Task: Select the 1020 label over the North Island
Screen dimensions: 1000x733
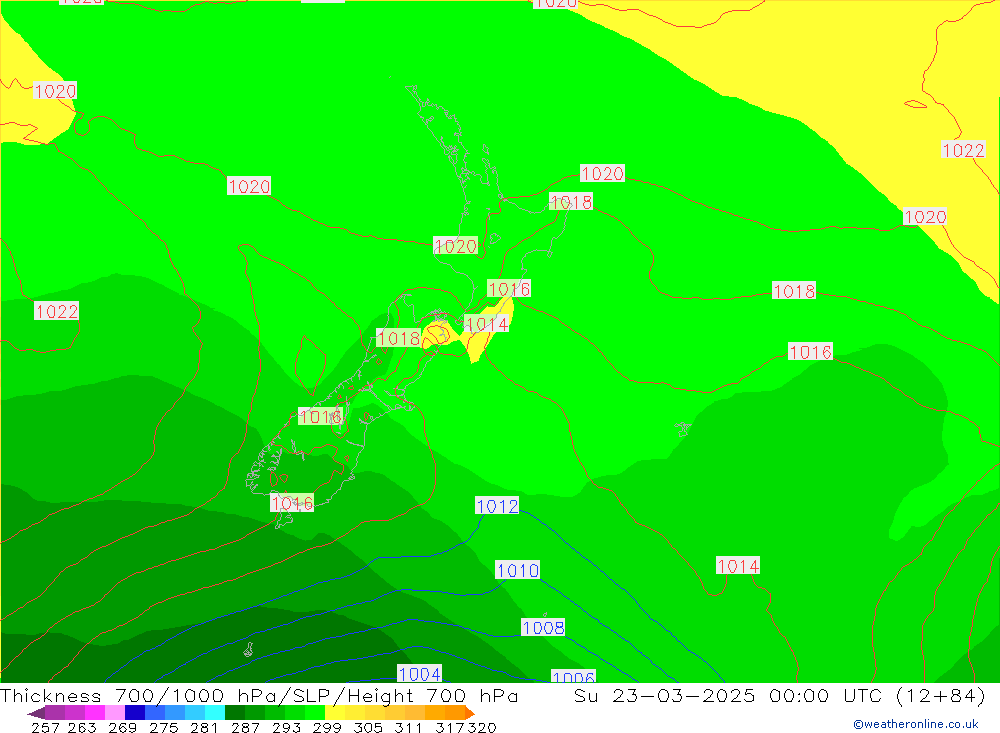Action: pyautogui.click(x=455, y=246)
